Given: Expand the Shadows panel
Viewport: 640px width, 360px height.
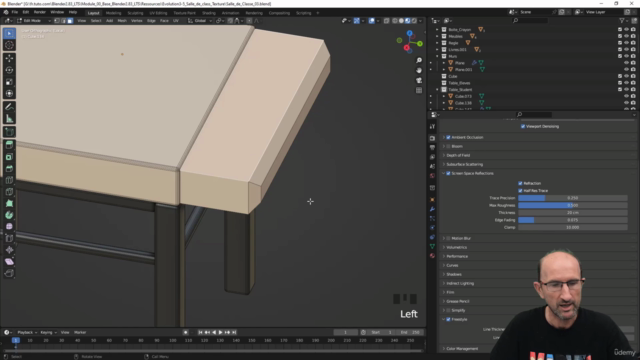Looking at the screenshot, I should [x=454, y=274].
